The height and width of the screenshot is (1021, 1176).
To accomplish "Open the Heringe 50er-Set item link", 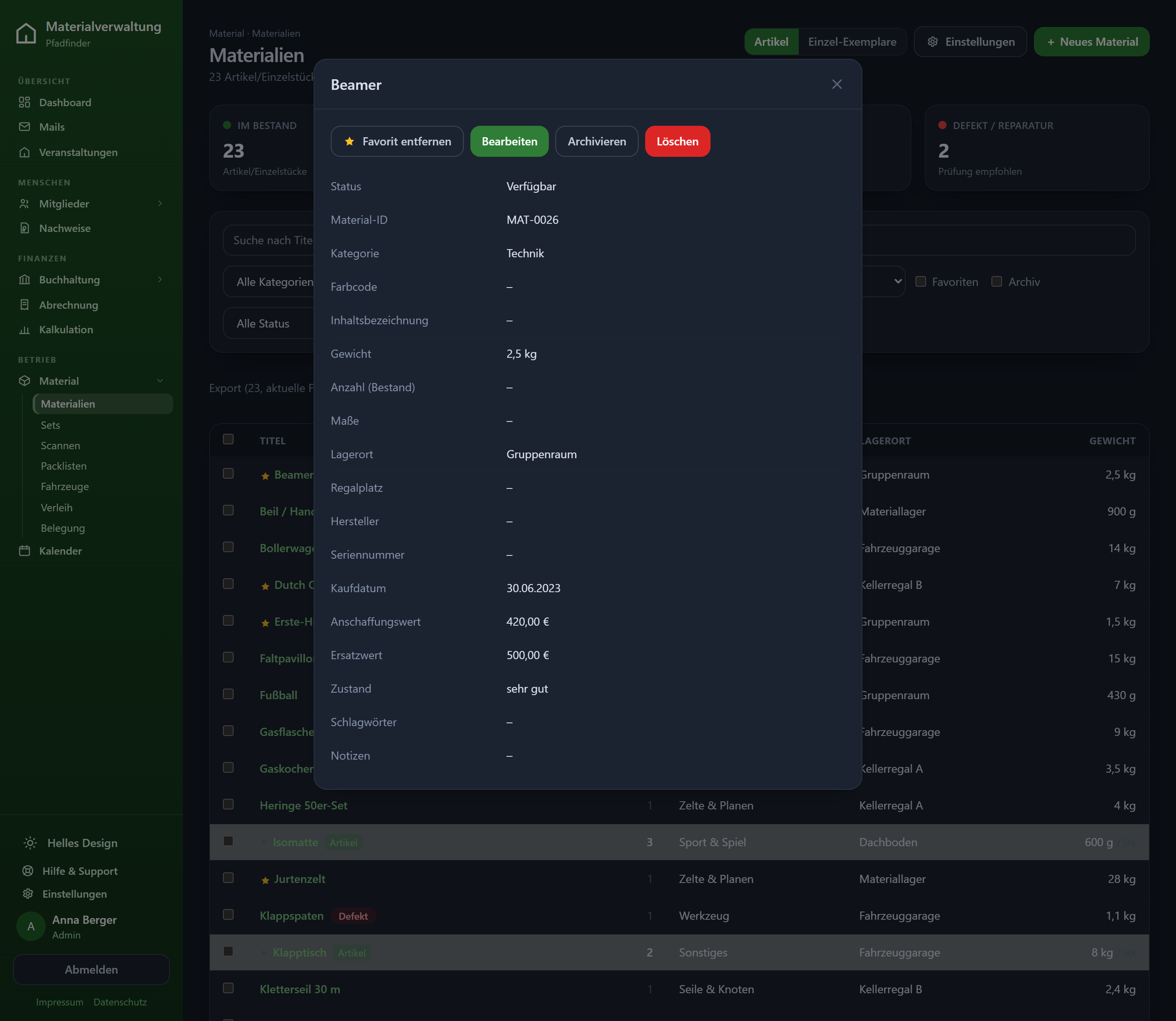I will coord(303,805).
